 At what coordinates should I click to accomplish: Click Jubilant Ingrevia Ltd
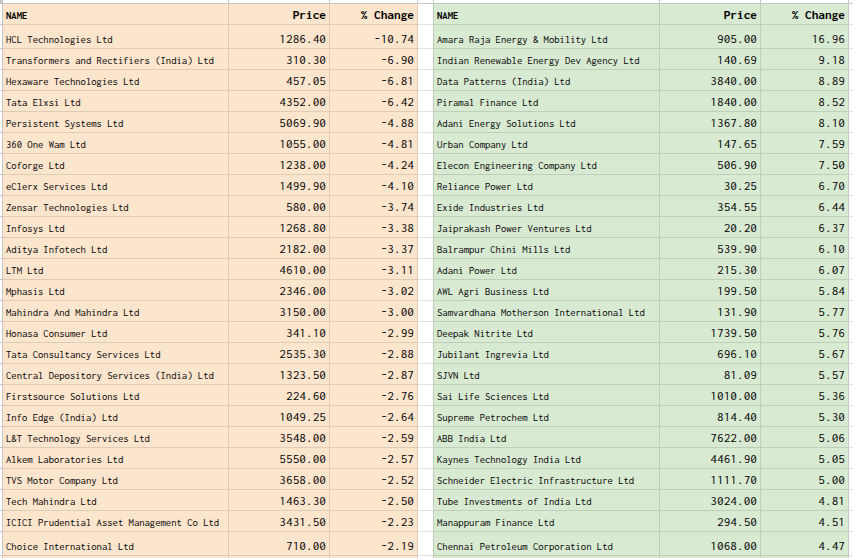(x=546, y=355)
